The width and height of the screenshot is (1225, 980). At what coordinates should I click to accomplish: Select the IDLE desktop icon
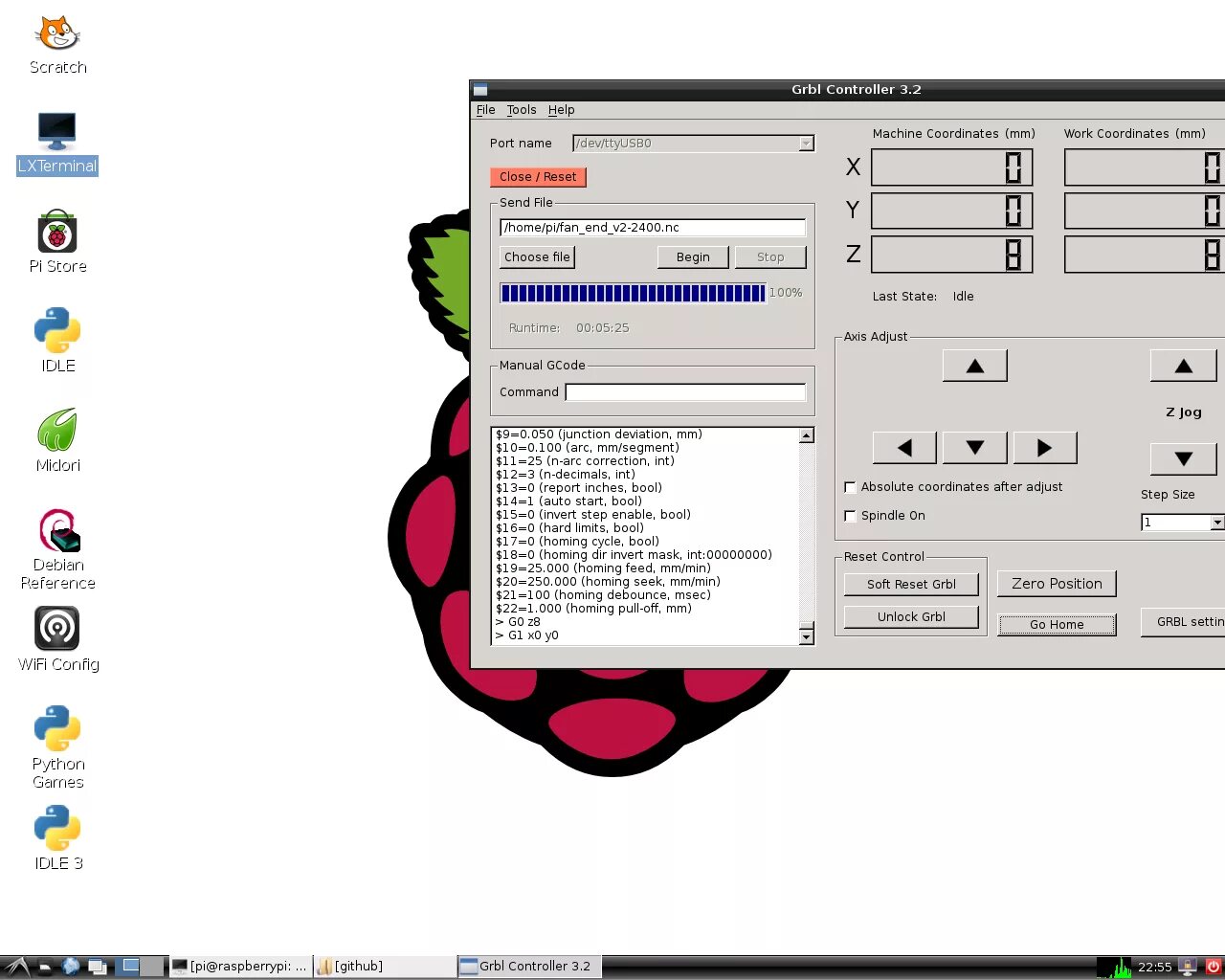point(57,341)
